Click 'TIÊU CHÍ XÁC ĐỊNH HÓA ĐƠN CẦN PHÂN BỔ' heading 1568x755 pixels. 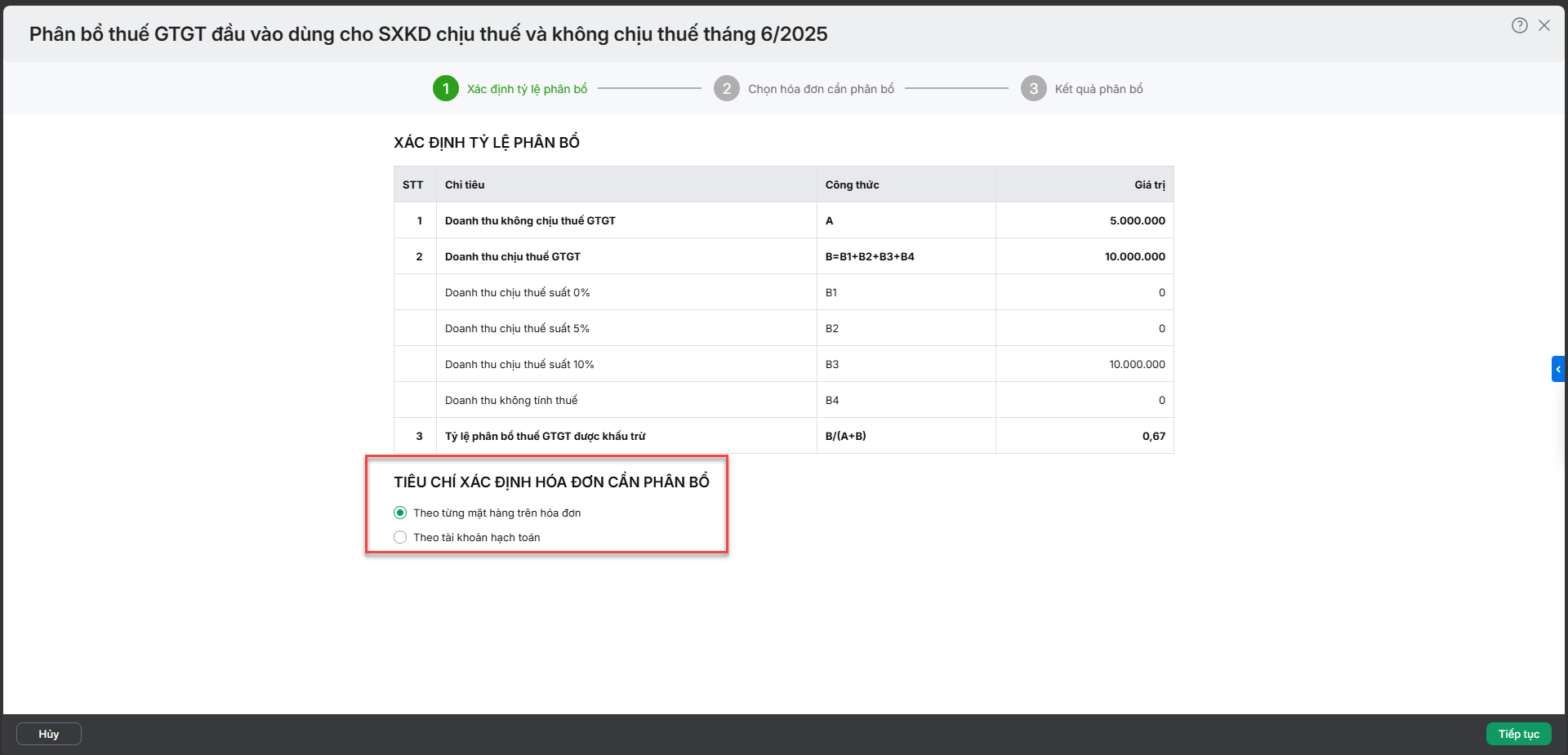click(x=551, y=482)
